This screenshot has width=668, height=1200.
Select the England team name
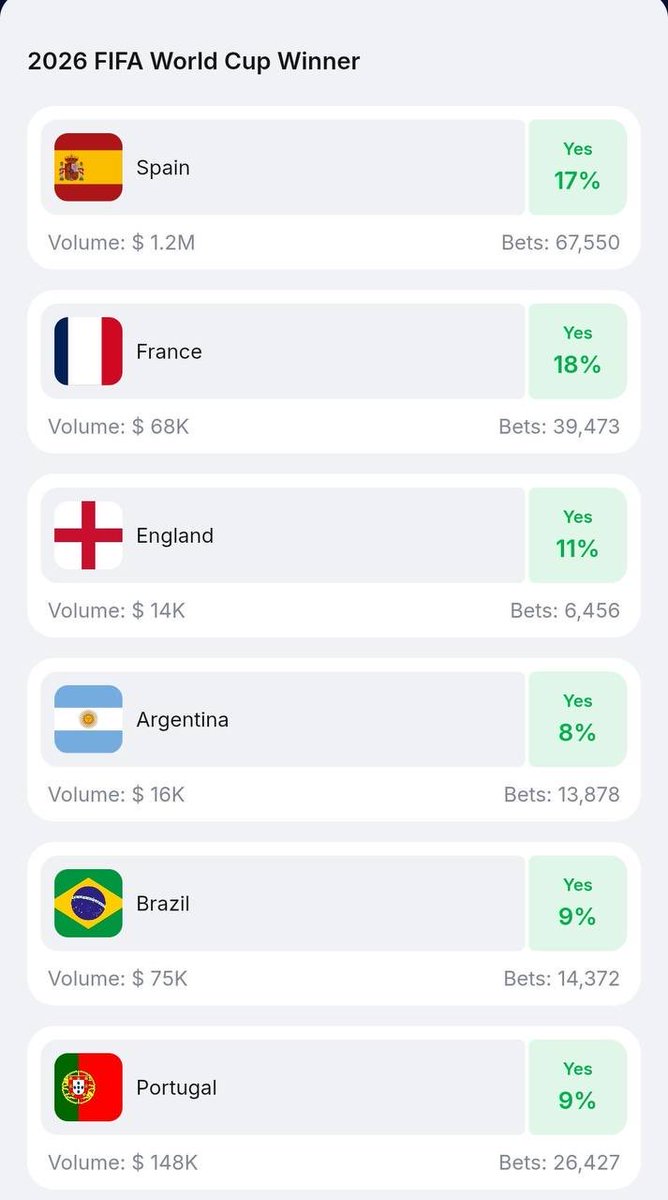tap(175, 536)
